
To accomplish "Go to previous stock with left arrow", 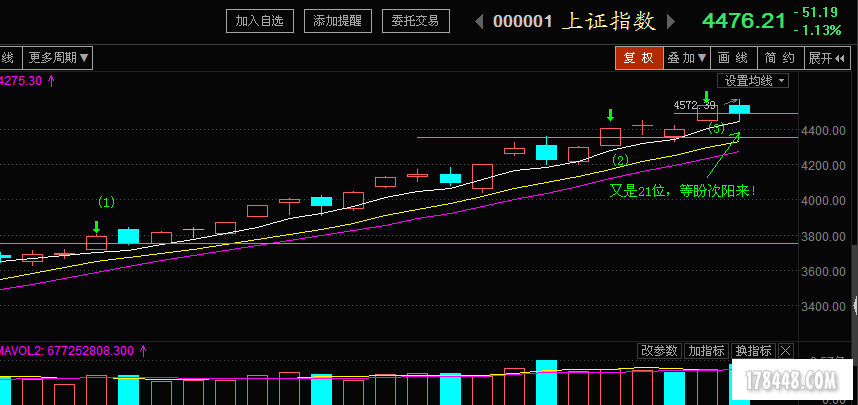I will pyautogui.click(x=479, y=22).
